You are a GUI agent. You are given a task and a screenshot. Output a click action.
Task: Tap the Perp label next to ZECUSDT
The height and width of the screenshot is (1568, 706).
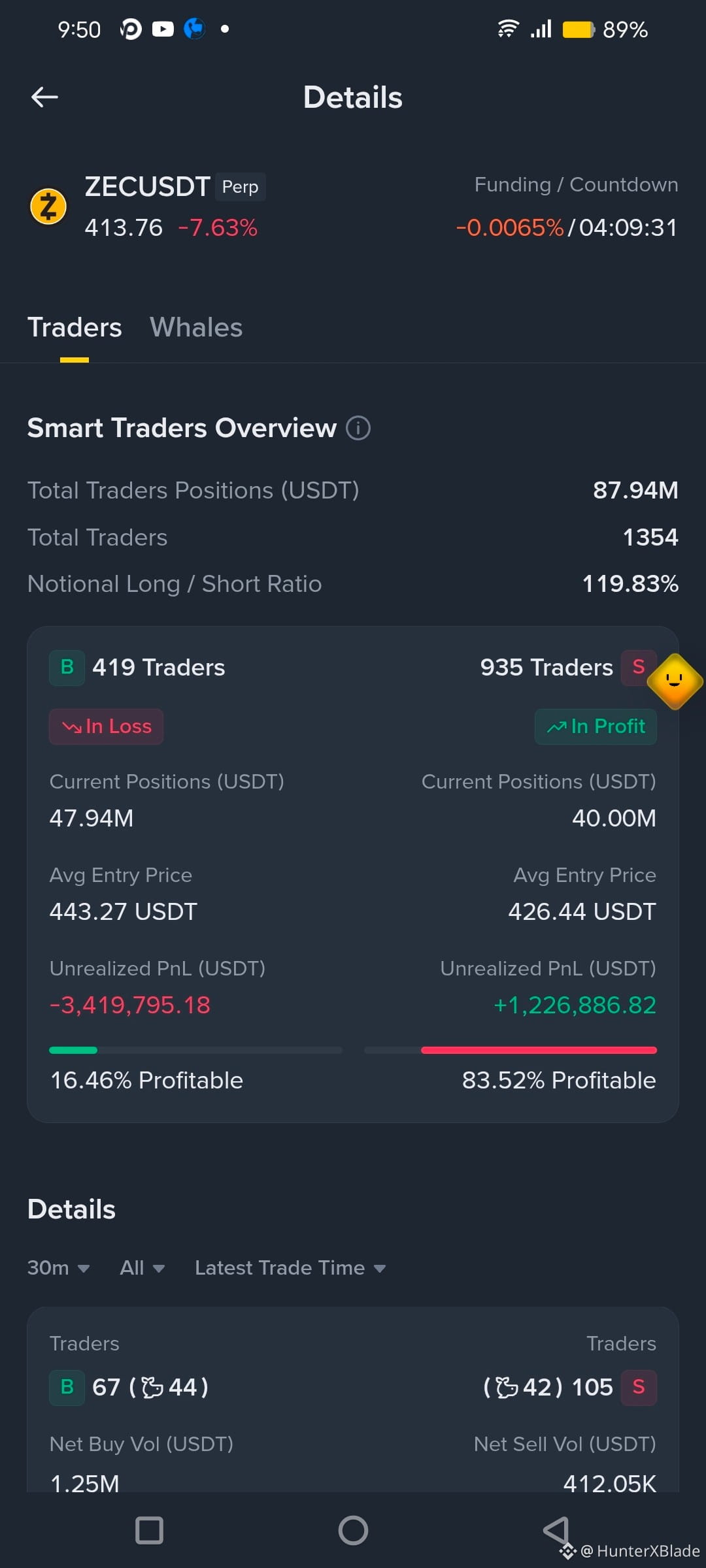coord(240,187)
